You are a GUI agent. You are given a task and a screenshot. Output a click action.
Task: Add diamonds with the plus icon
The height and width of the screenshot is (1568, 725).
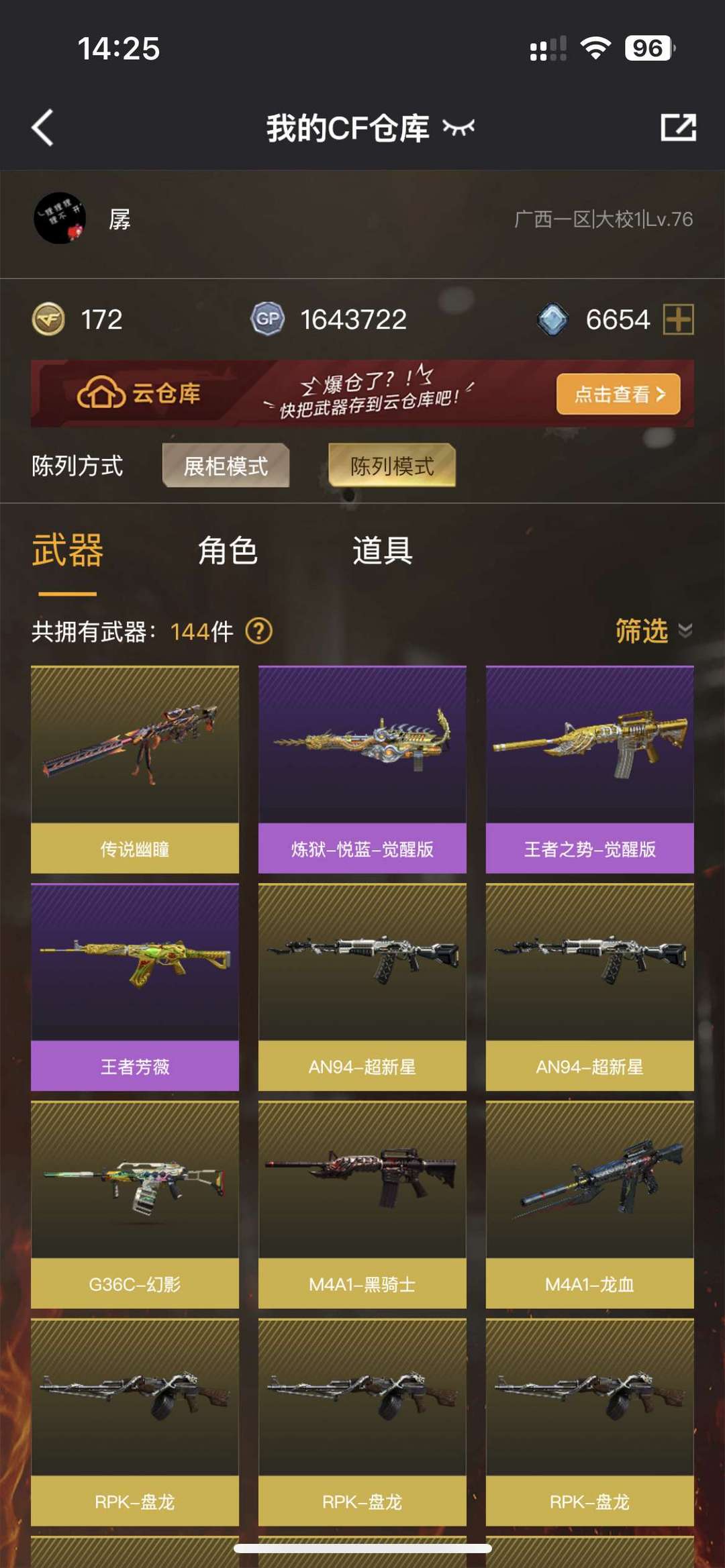coord(678,319)
